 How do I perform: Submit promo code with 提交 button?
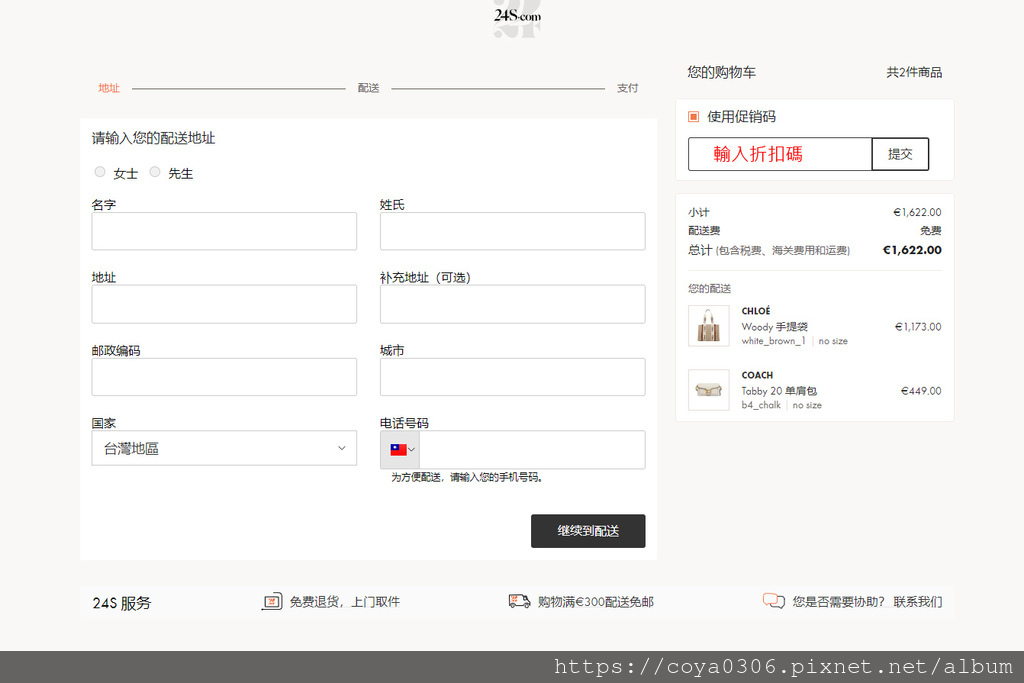coord(900,154)
